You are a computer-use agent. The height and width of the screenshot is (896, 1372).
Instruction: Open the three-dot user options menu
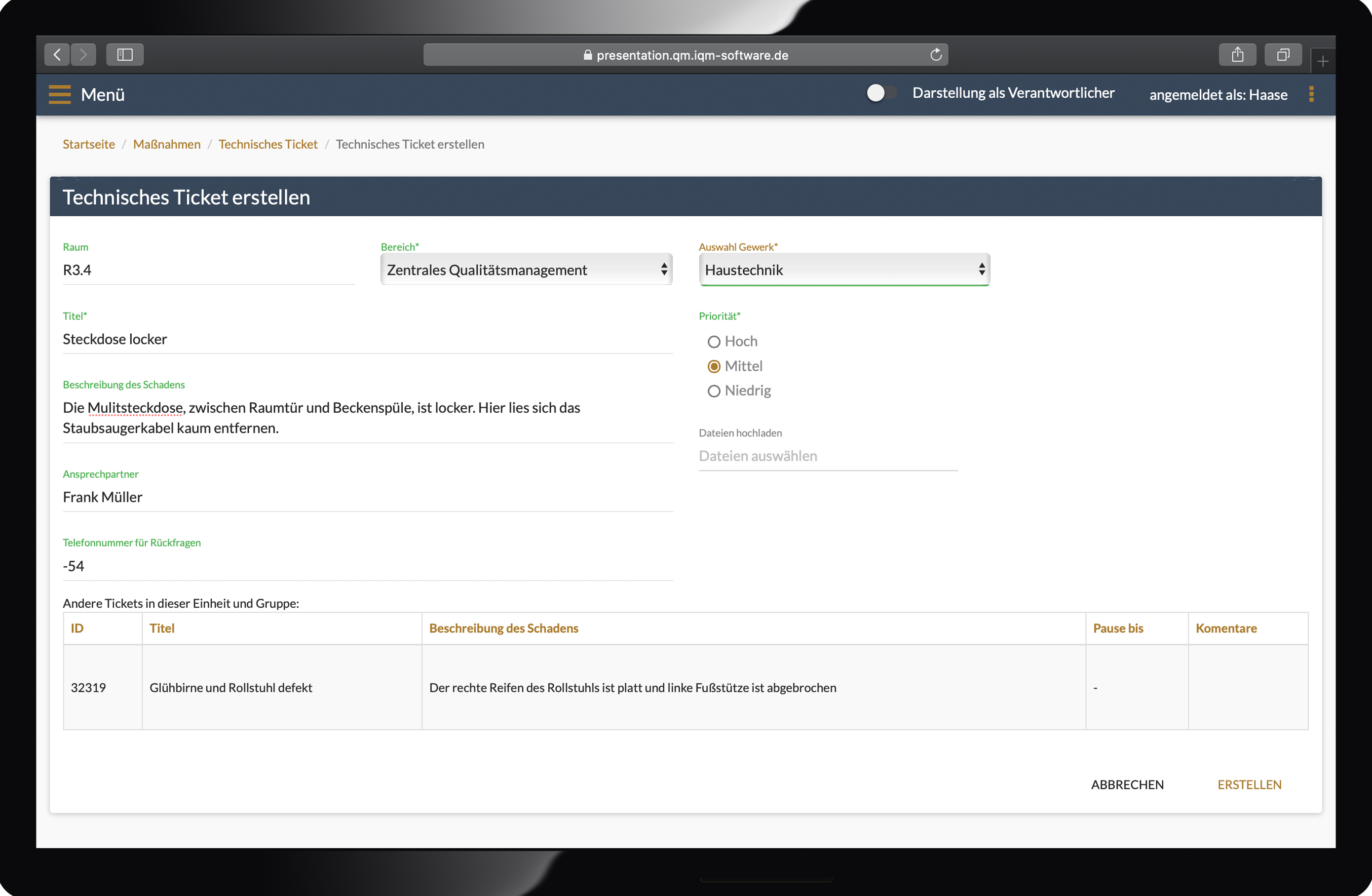coord(1311,94)
